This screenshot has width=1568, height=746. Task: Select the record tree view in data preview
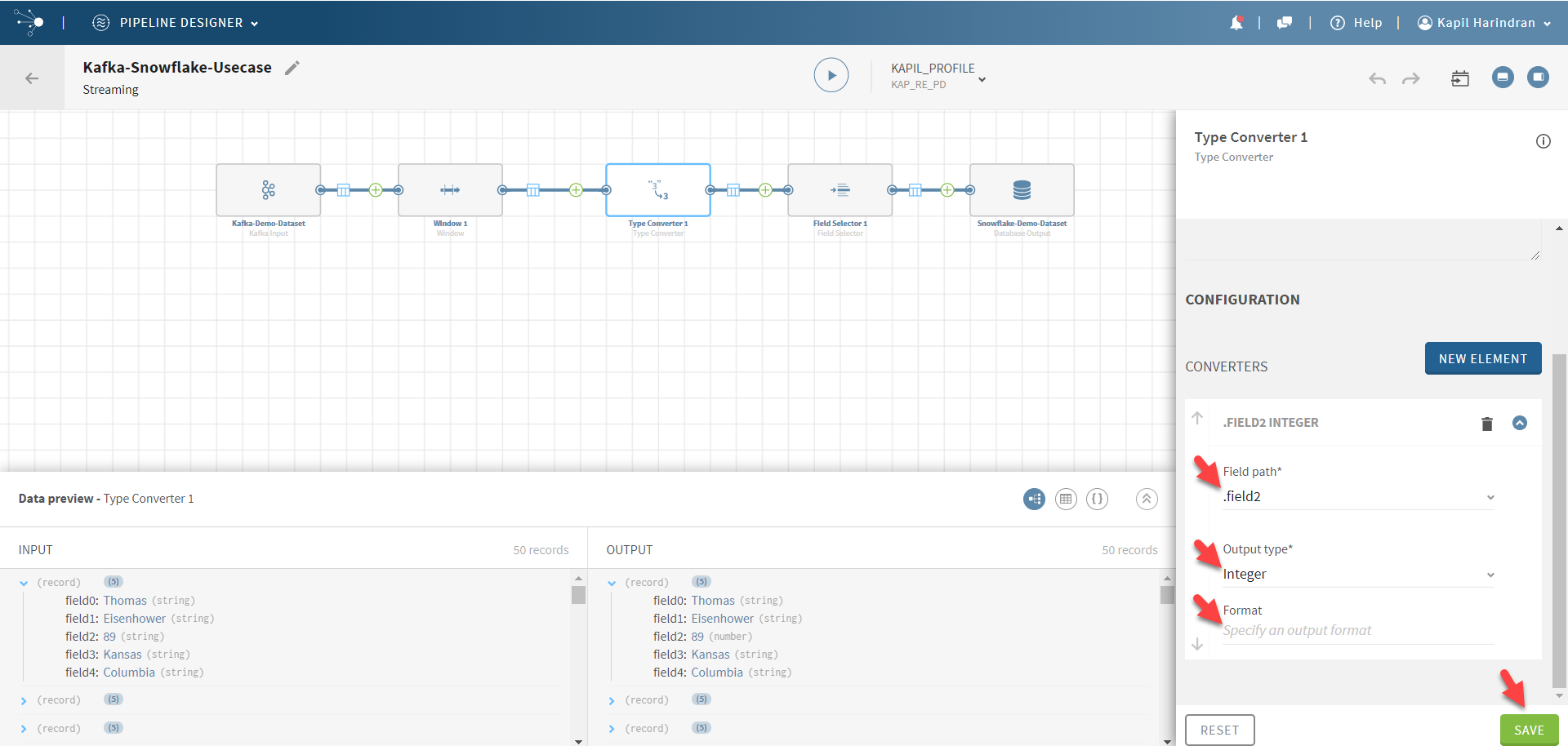click(x=1034, y=499)
